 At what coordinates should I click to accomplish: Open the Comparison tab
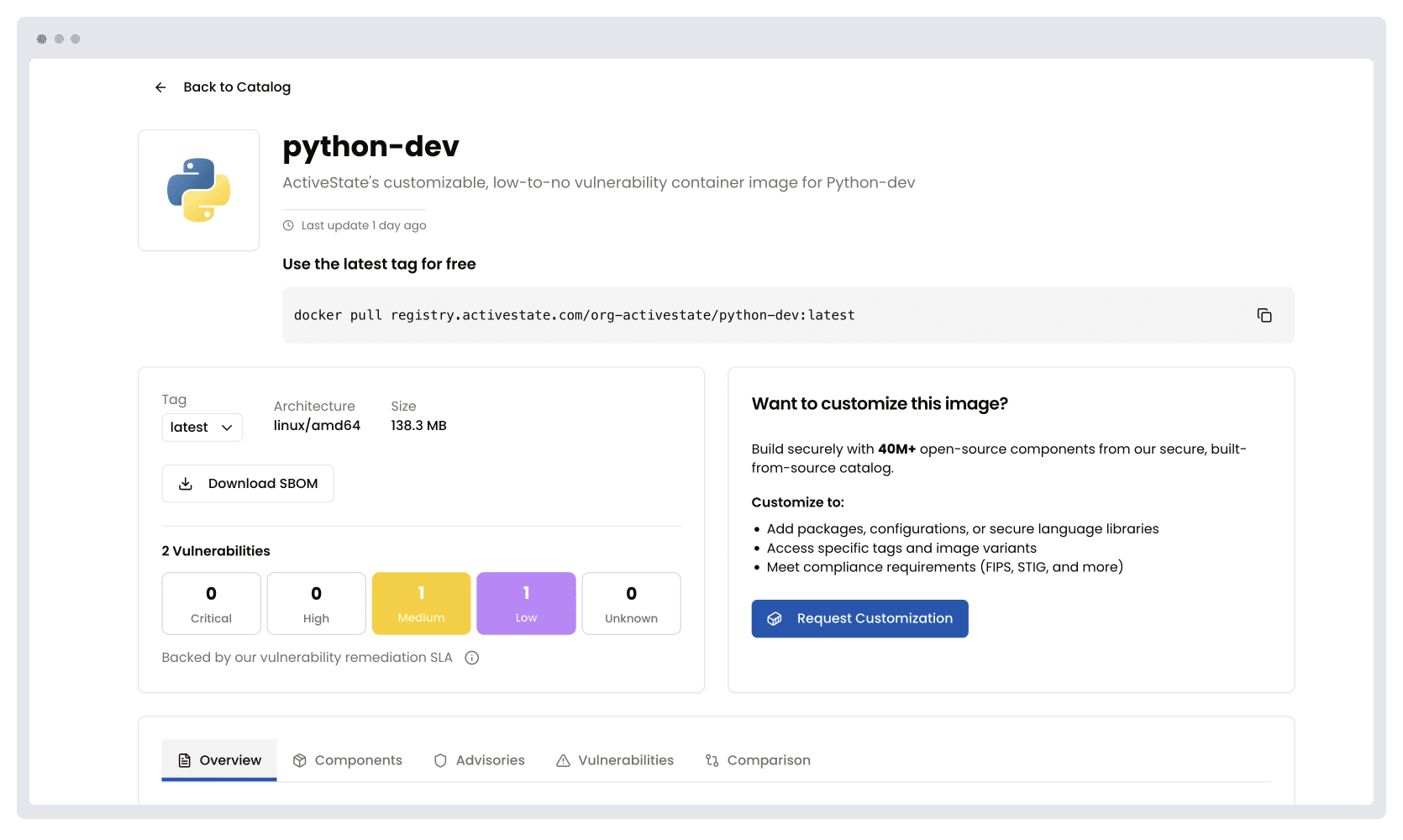757,760
